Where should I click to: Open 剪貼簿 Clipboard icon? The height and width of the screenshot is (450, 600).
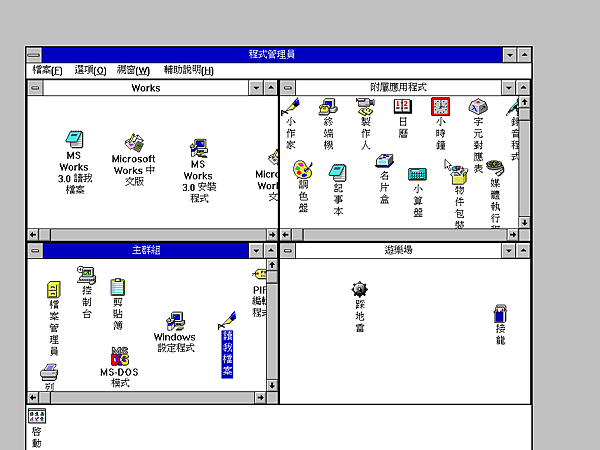point(117,287)
